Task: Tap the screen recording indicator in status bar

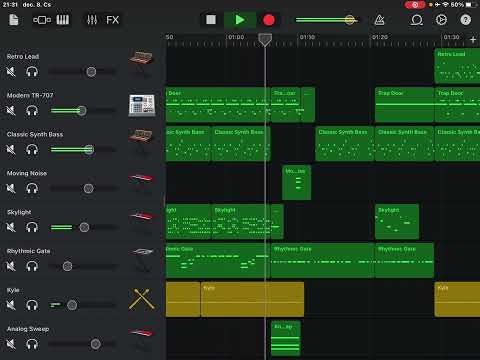Action: [415, 5]
